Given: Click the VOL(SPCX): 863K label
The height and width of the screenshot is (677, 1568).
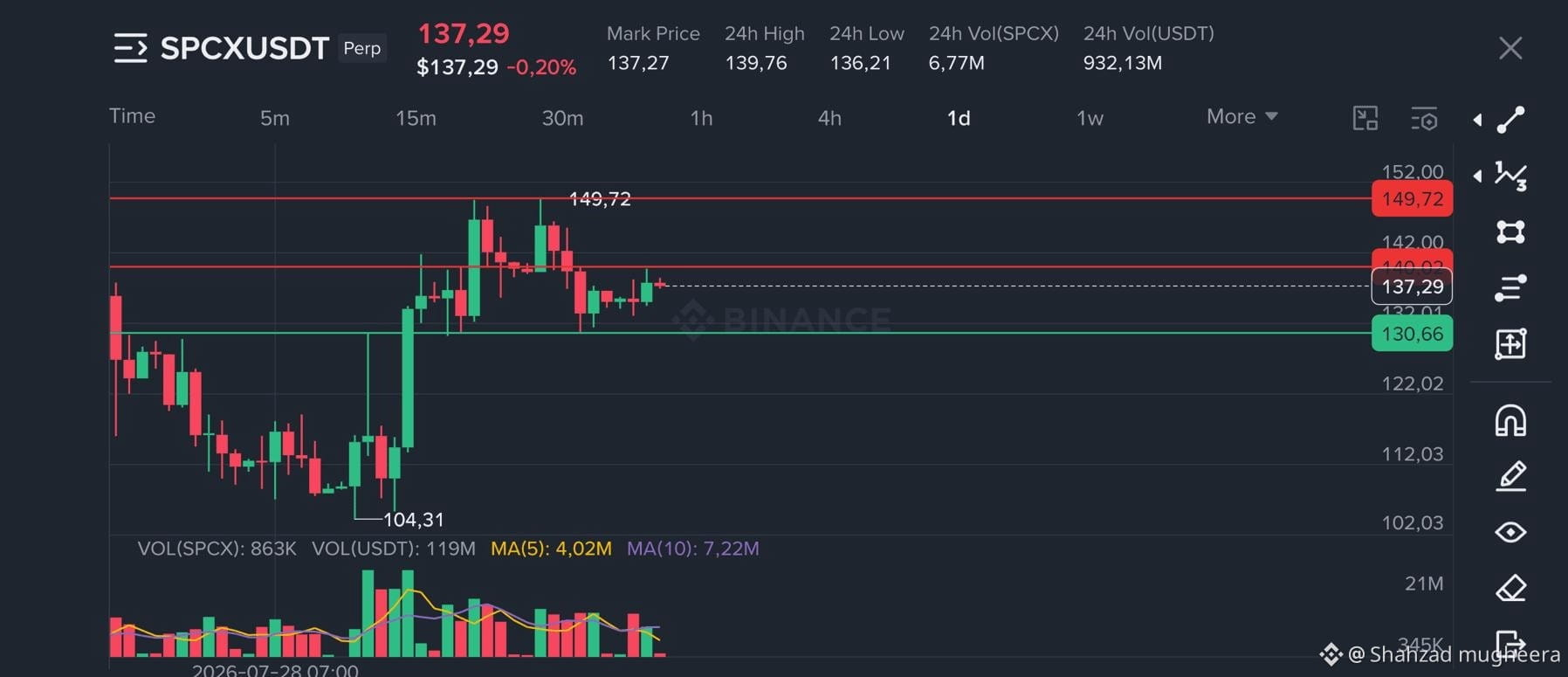Looking at the screenshot, I should coord(217,549).
